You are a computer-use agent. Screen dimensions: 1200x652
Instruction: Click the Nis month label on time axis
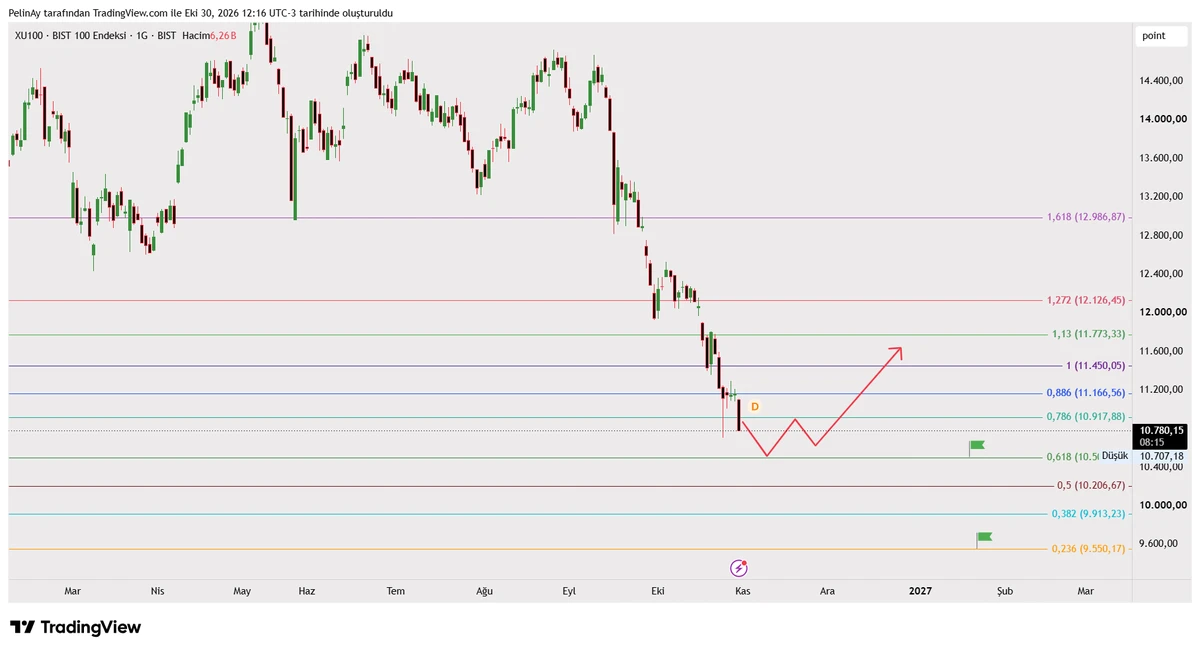tap(157, 591)
